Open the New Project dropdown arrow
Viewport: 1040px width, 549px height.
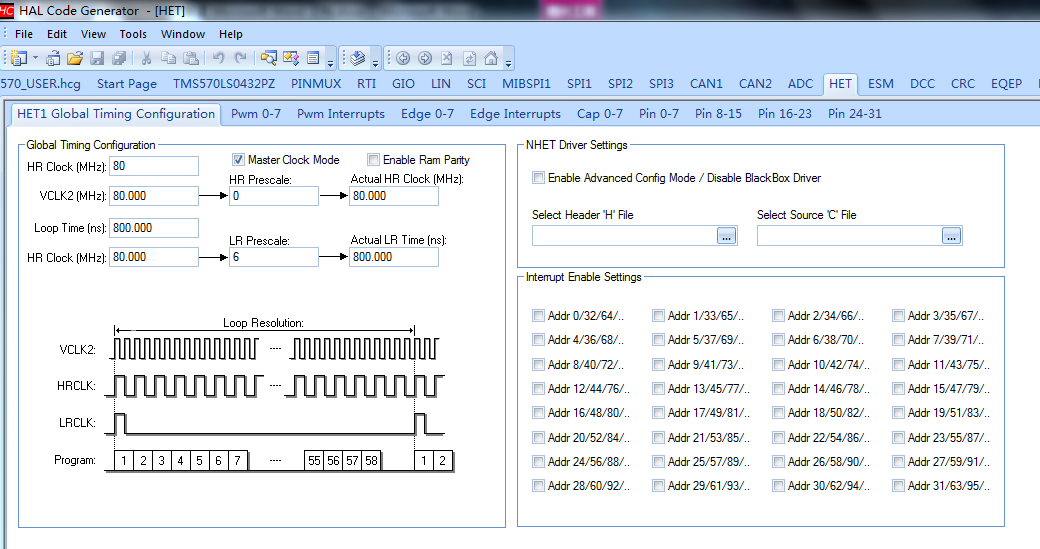coord(35,58)
